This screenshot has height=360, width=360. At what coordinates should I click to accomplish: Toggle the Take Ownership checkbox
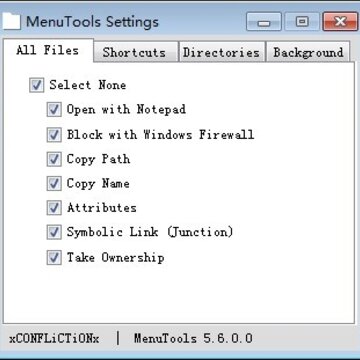click(x=54, y=258)
